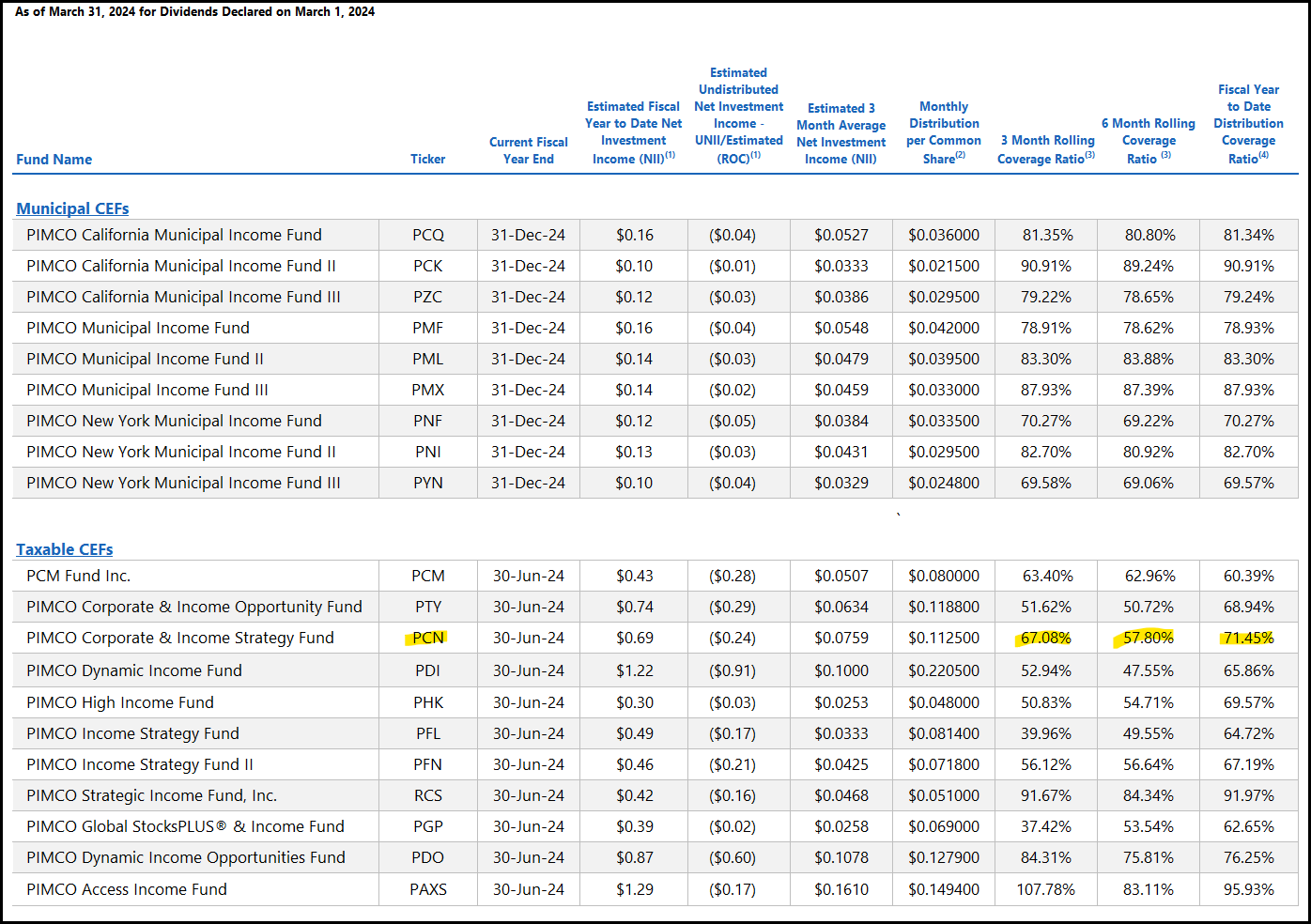The height and width of the screenshot is (924, 1311).
Task: Select the 6 Month Rolling Coverage Ratio header
Action: point(1149,141)
